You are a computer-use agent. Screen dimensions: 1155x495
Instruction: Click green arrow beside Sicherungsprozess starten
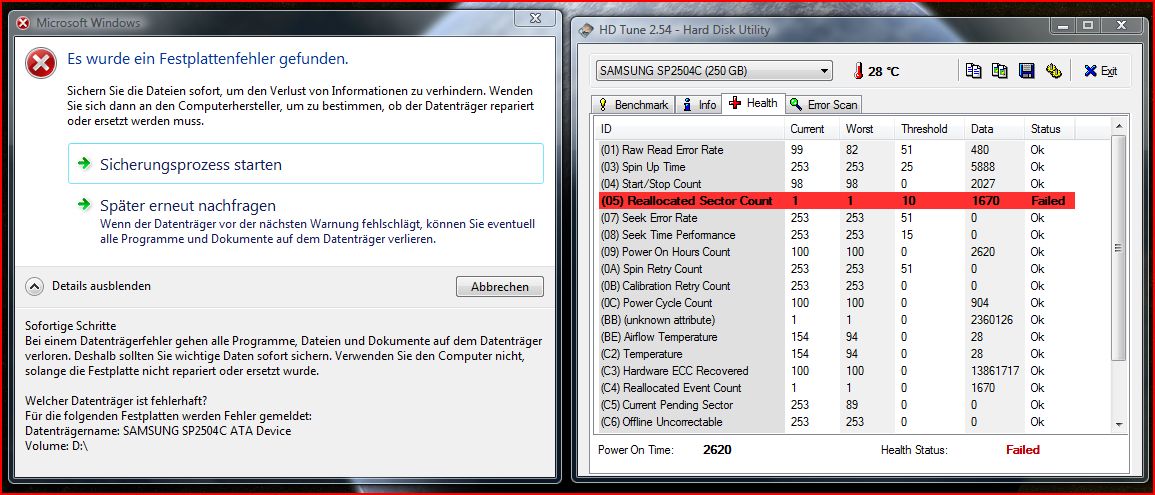(x=86, y=163)
